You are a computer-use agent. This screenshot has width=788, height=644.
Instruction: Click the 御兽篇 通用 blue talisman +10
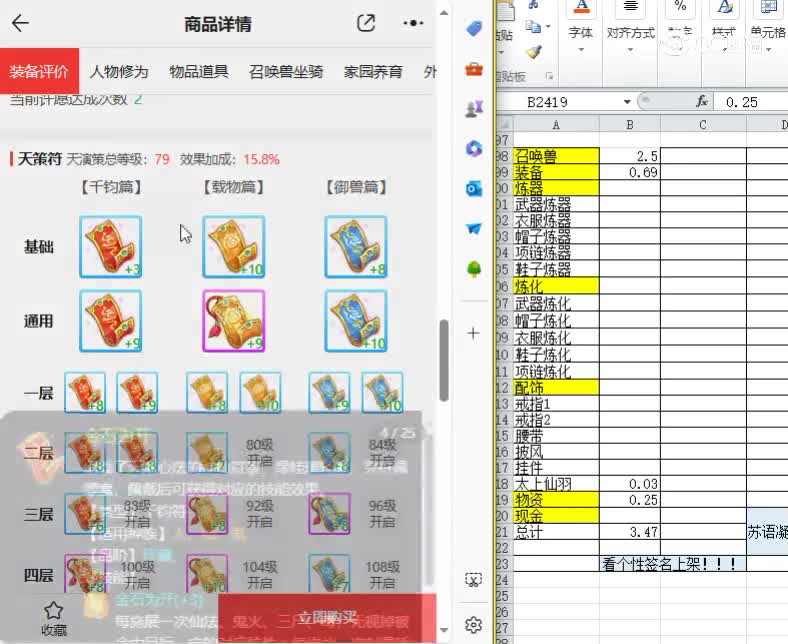pyautogui.click(x=356, y=321)
